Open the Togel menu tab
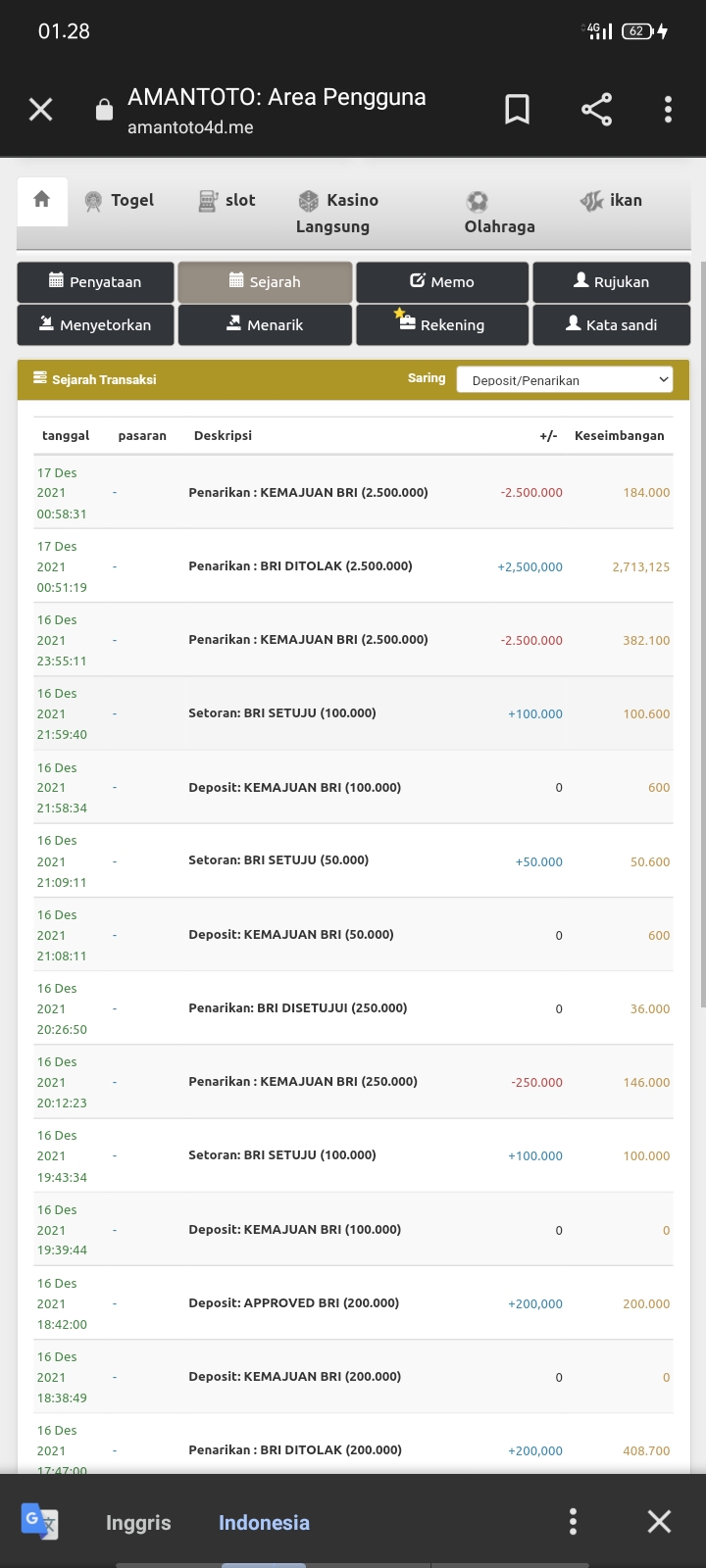The height and width of the screenshot is (1568, 706). [x=120, y=201]
